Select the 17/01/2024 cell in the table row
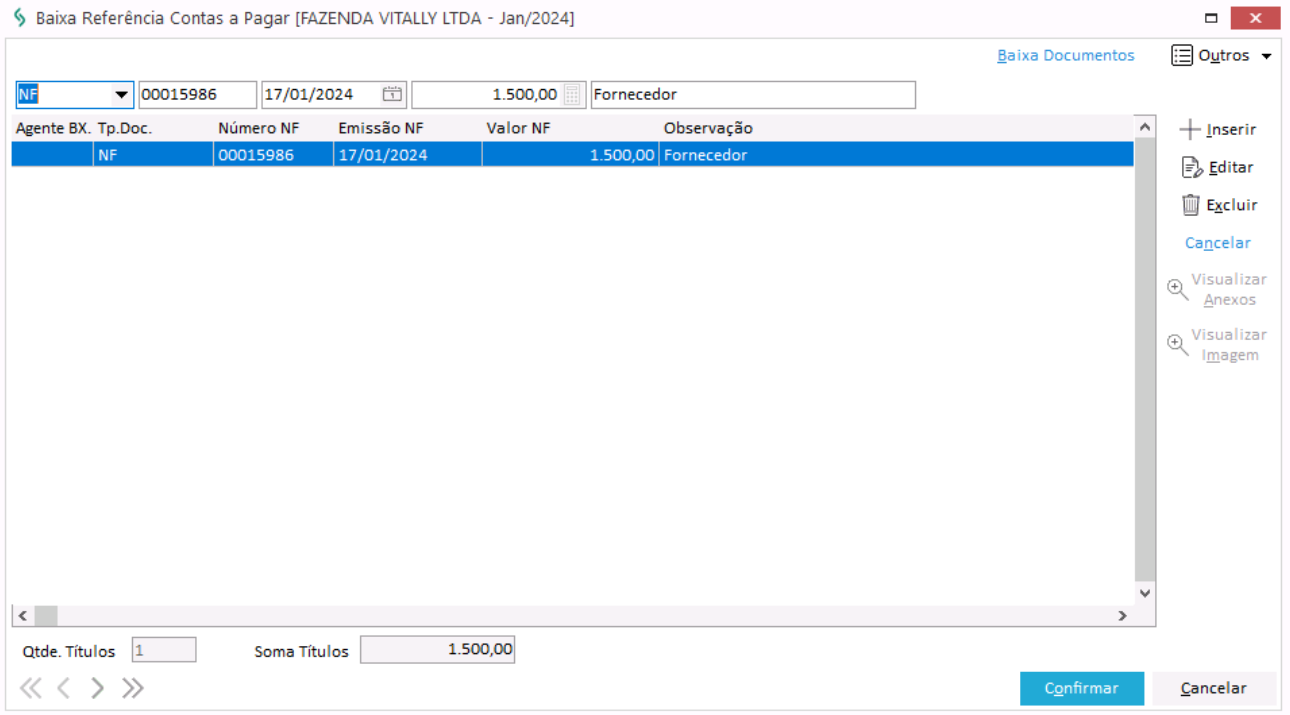 click(408, 155)
